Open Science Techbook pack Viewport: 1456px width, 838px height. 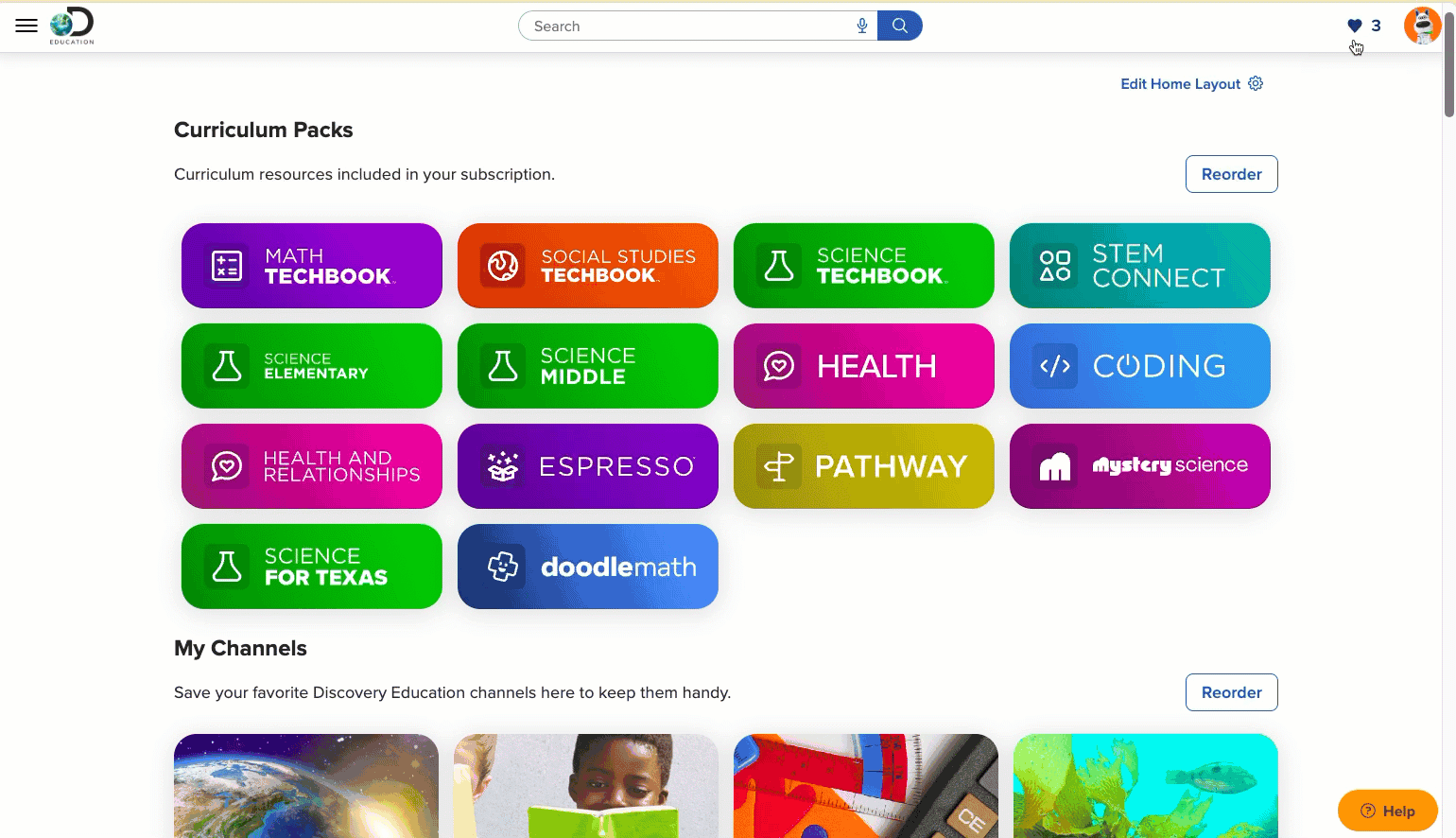click(864, 266)
